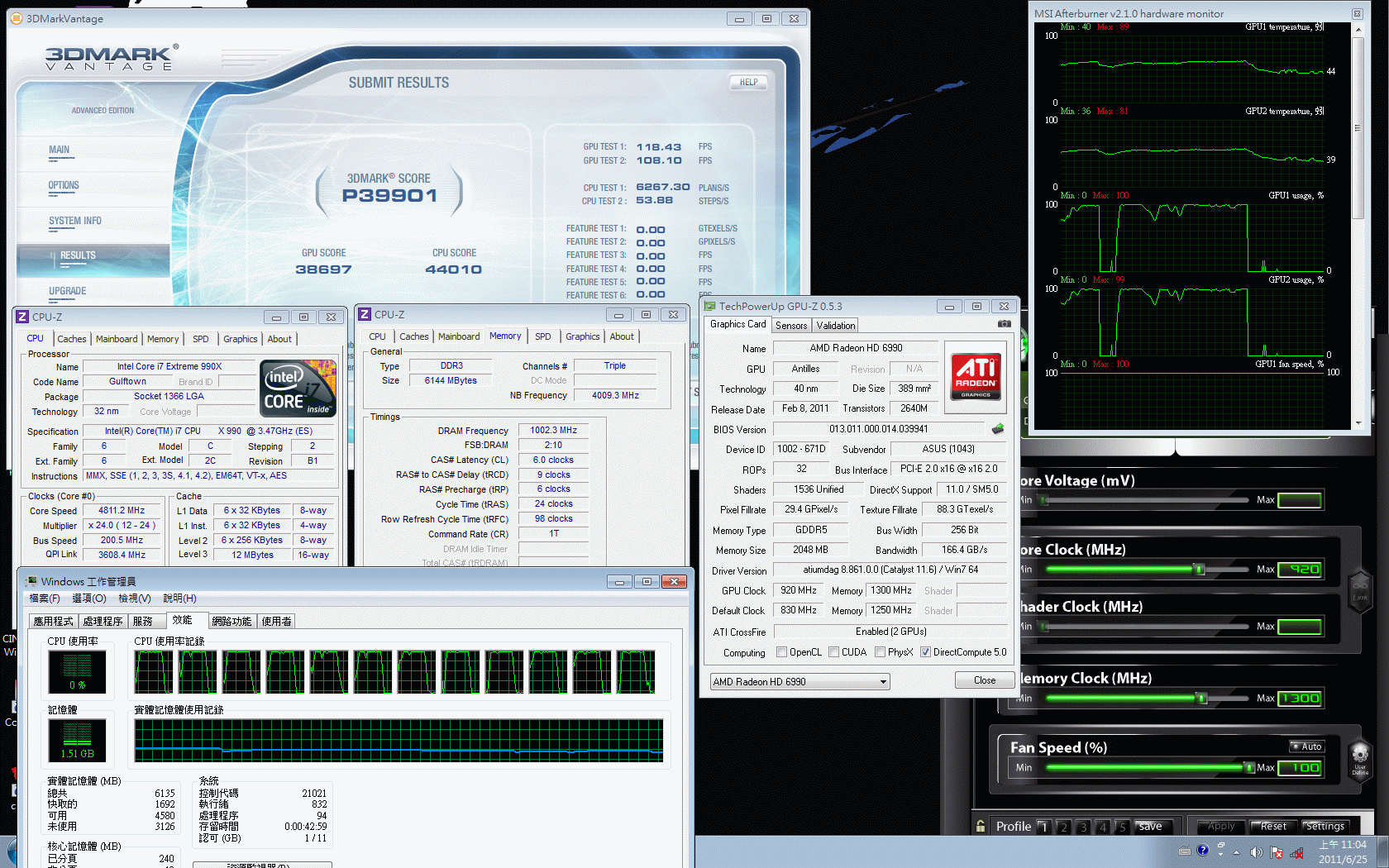Click the Afterburner clock Link icon
The height and width of the screenshot is (868, 1389).
coord(1360,591)
